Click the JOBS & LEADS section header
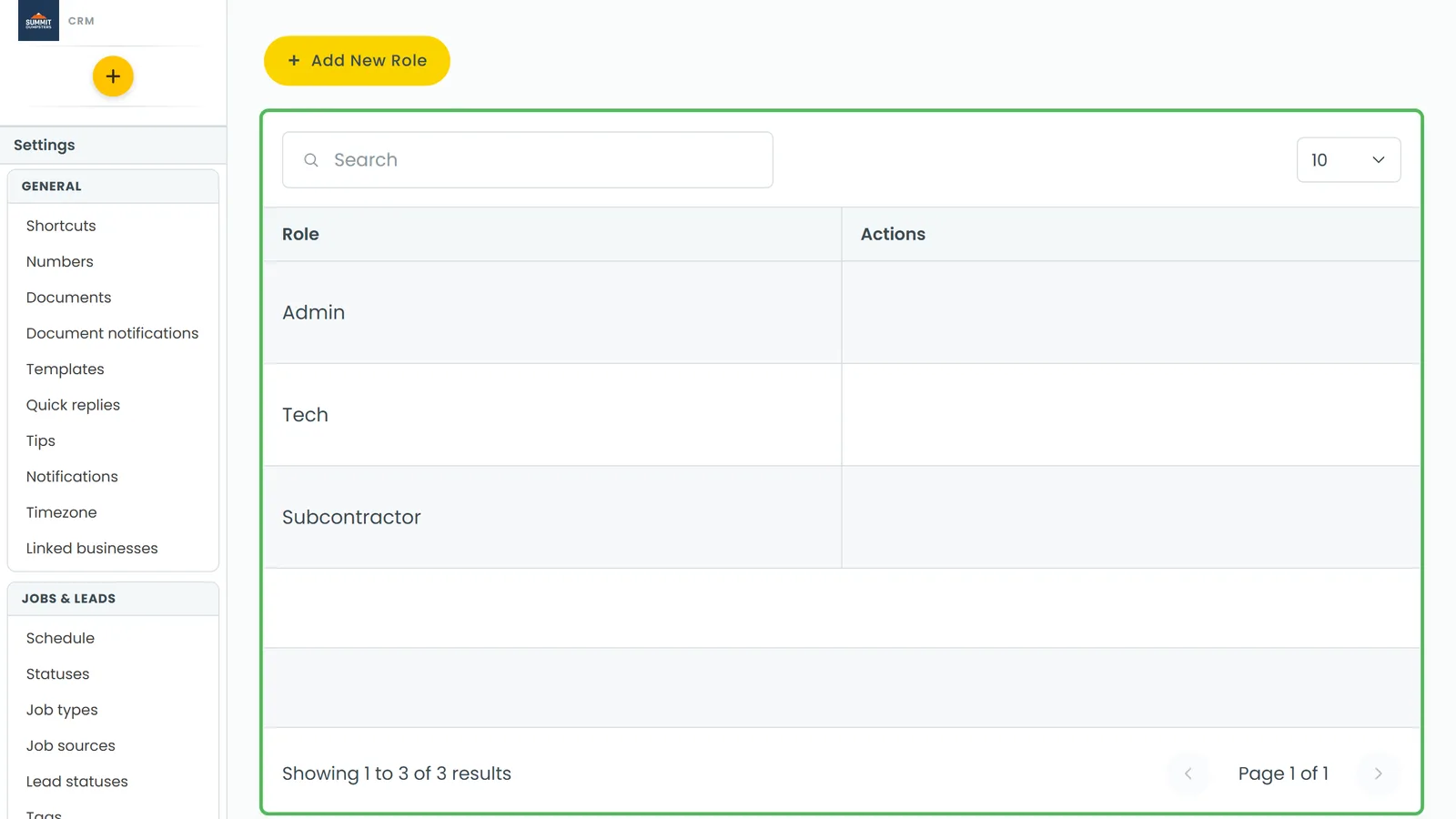The width and height of the screenshot is (1456, 819). [x=113, y=599]
